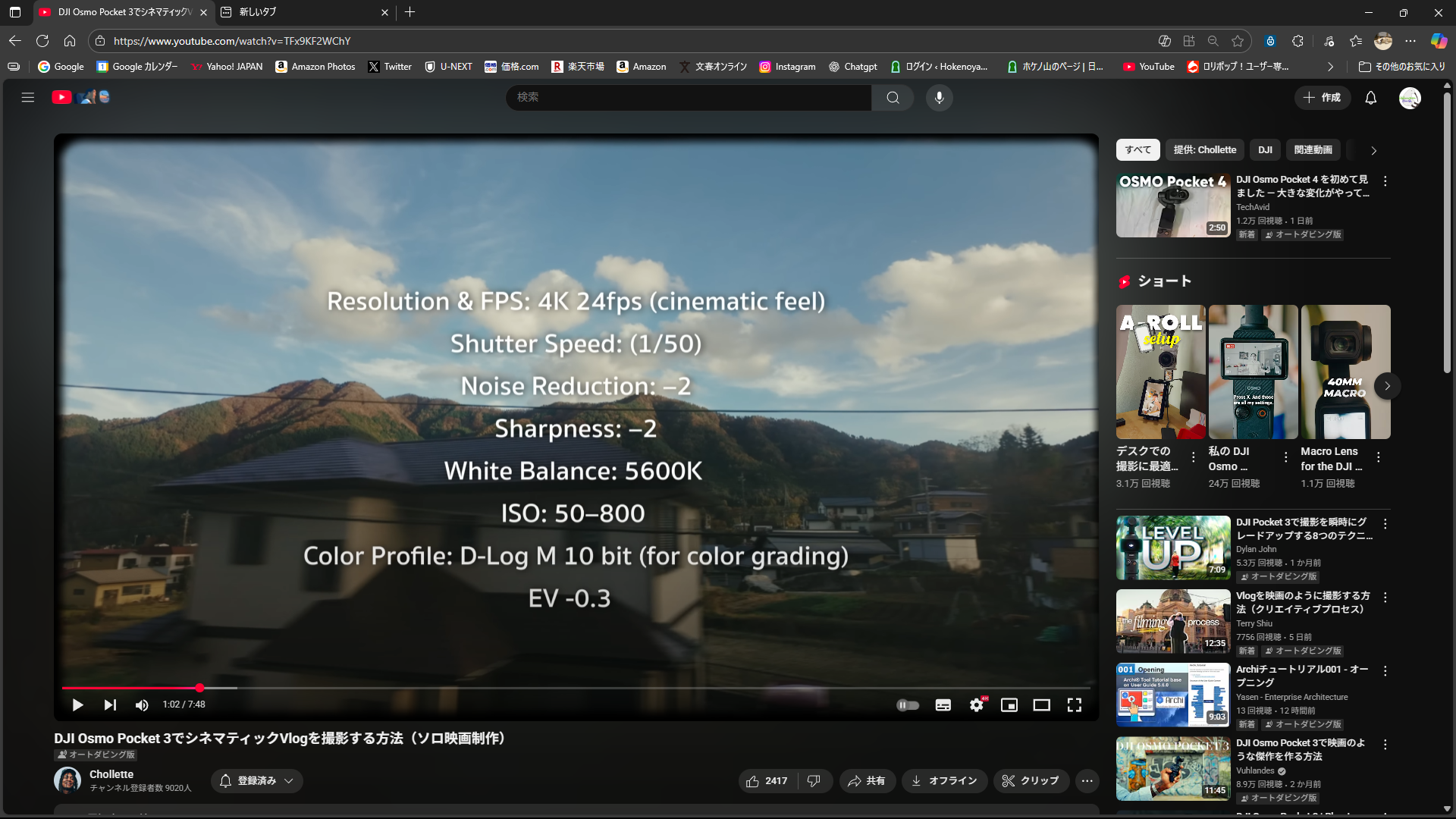Skip to the next video
Screen dimensions: 1456x819
click(110, 705)
